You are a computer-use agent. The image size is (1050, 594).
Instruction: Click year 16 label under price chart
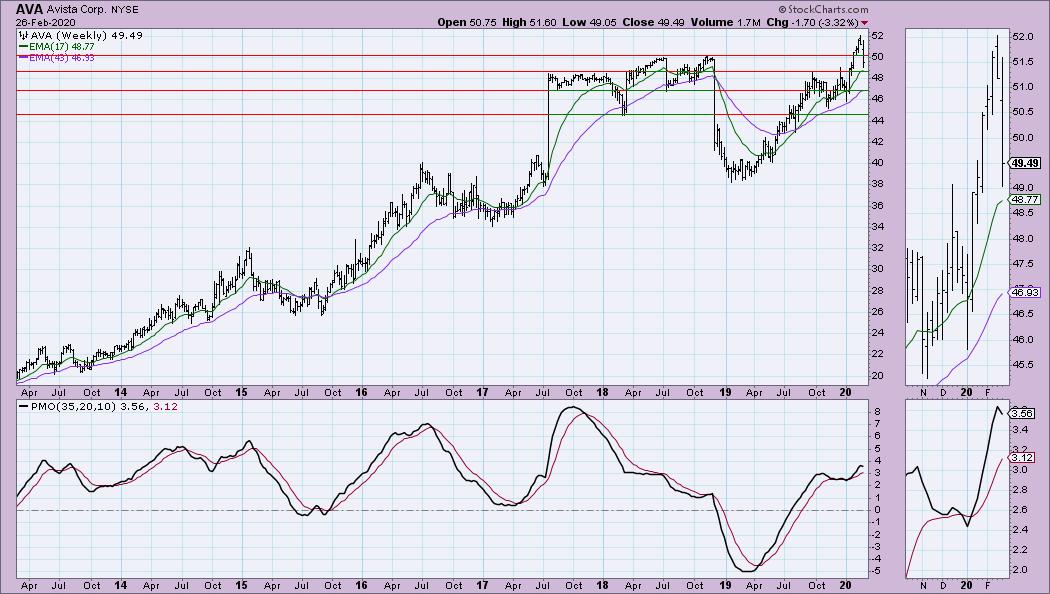pos(361,392)
